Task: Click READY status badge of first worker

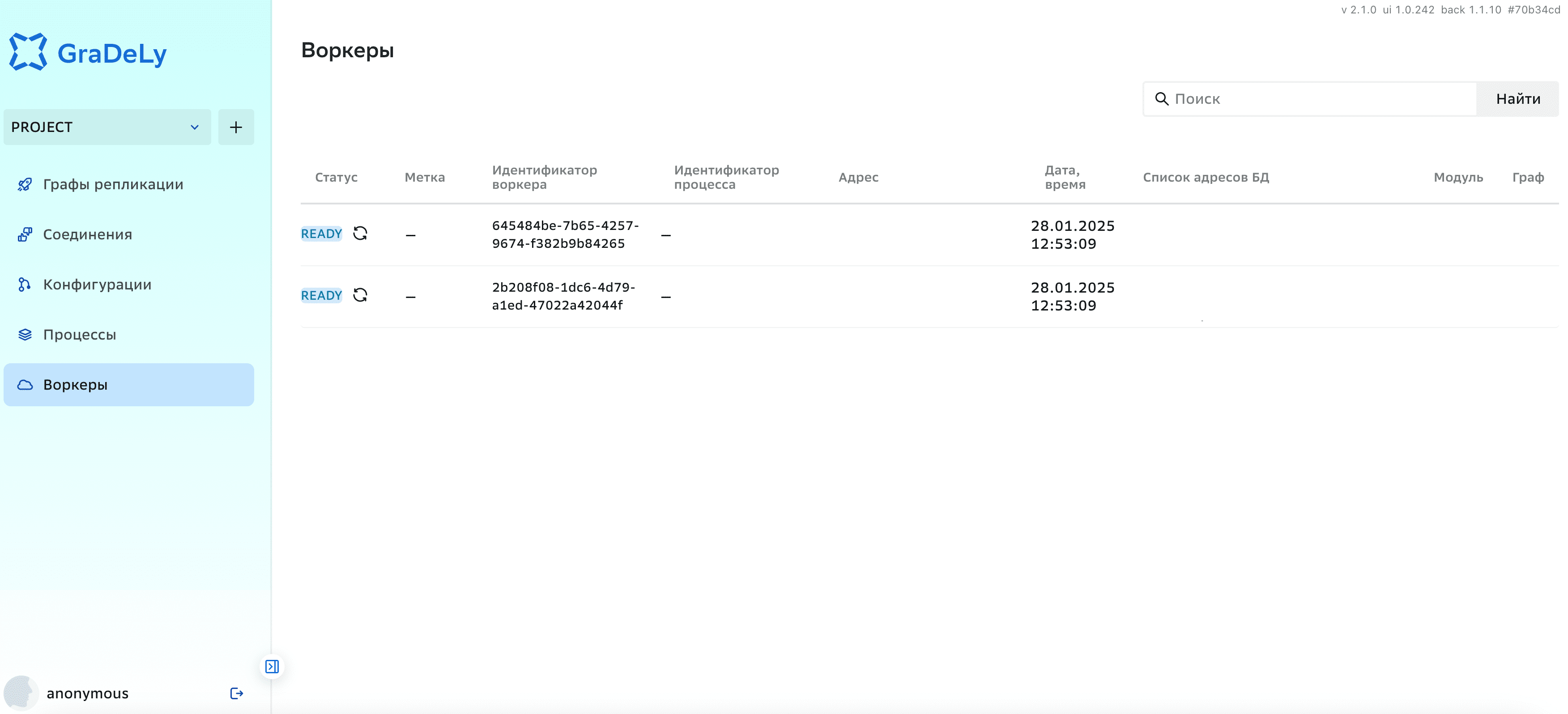Action: point(321,234)
